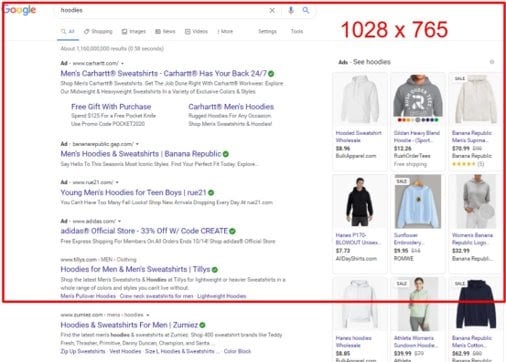Screen dimensions: 506x362
Task: Open the Men's Pullover Hoodies sublink
Action: tap(88, 296)
